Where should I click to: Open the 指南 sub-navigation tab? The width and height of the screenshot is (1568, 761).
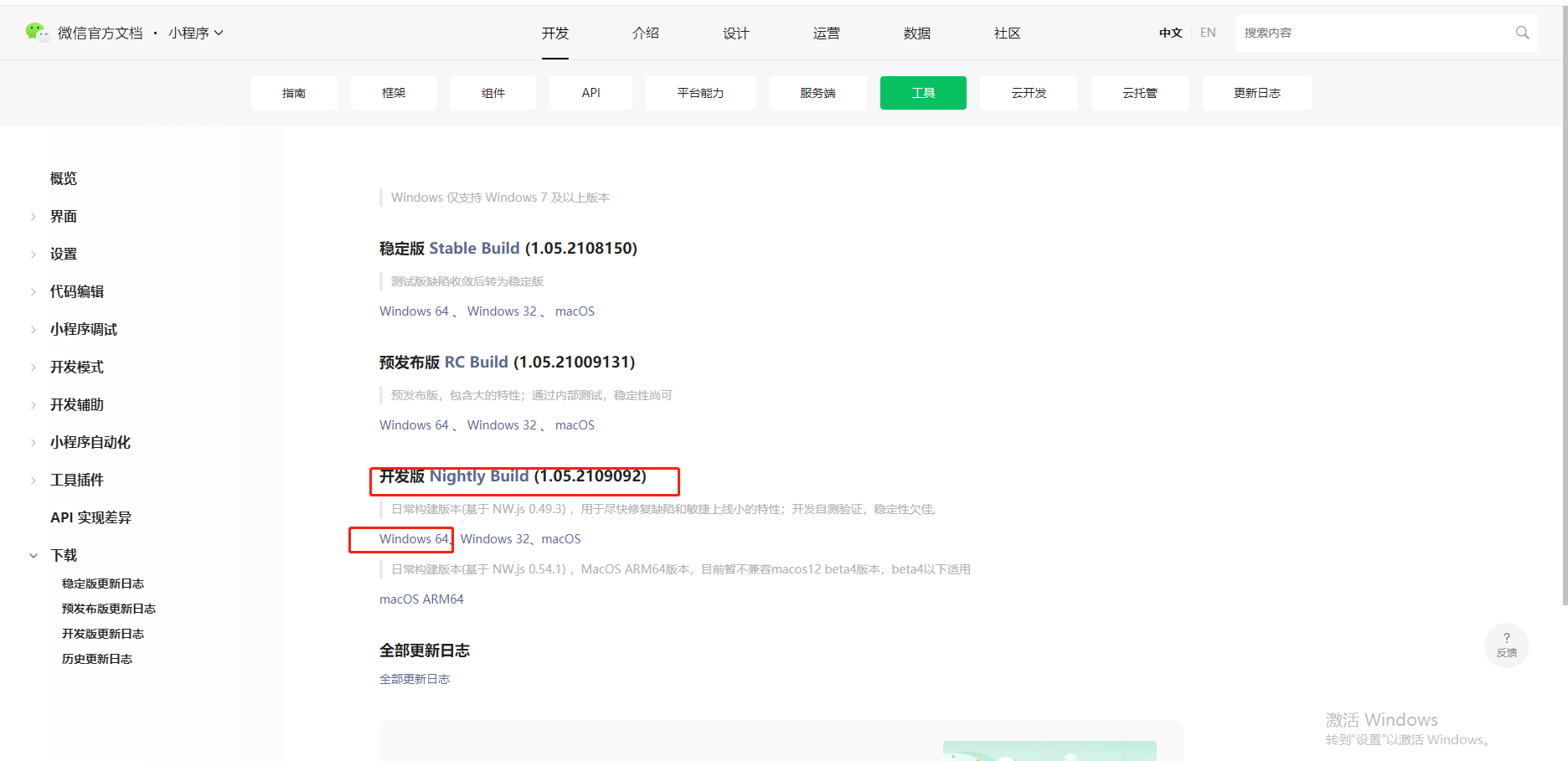(294, 93)
